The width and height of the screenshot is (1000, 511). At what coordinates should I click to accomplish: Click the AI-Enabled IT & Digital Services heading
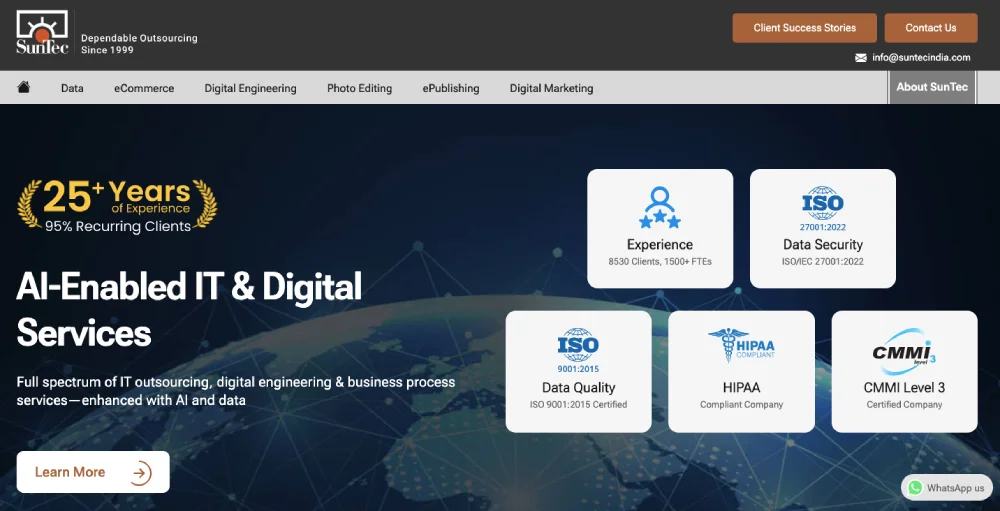[189, 309]
